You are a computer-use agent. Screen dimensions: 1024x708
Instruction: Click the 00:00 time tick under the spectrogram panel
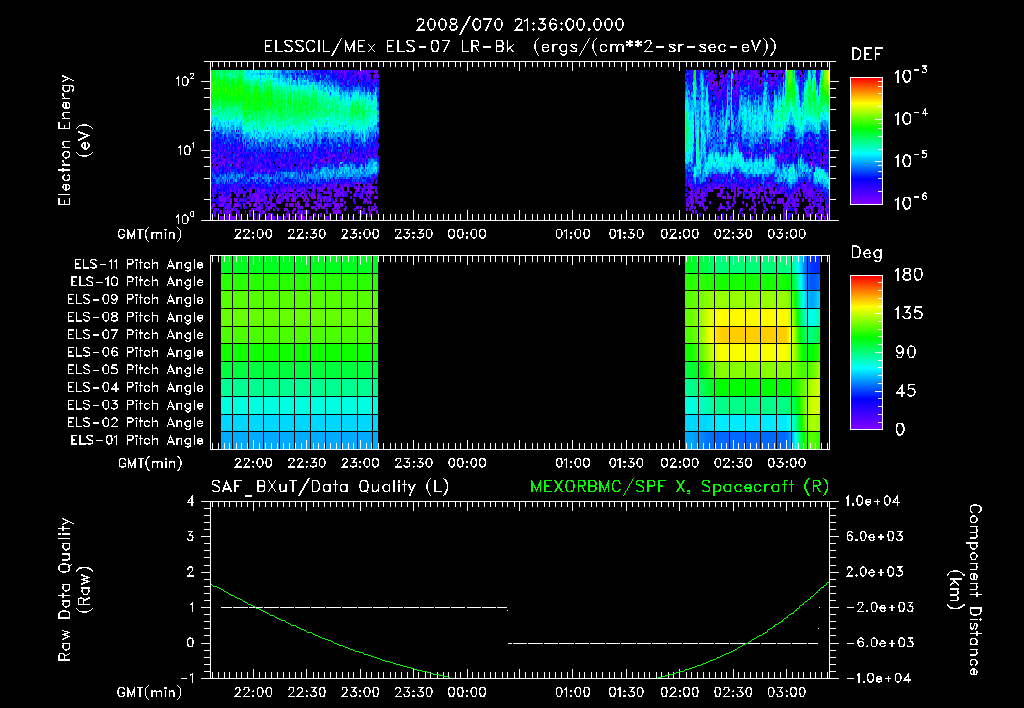(467, 234)
